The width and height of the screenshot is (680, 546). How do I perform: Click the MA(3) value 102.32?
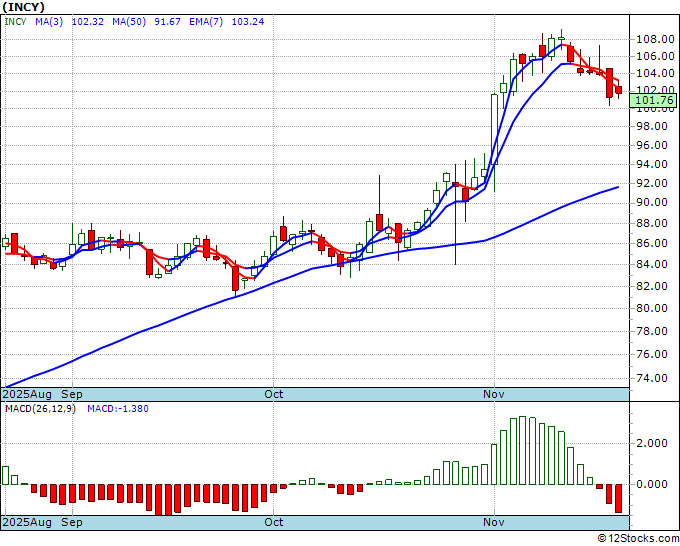[x=88, y=22]
